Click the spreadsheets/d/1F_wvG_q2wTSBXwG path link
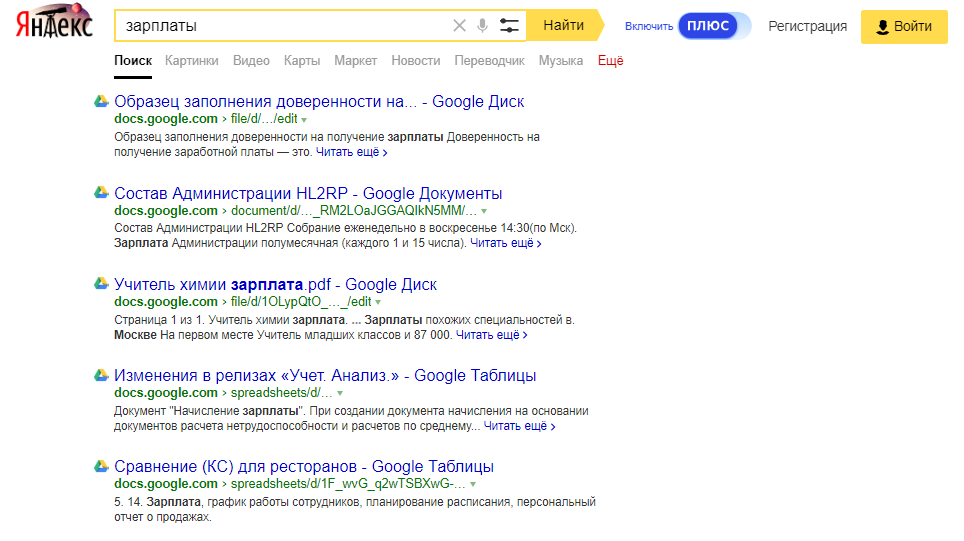 click(x=348, y=483)
